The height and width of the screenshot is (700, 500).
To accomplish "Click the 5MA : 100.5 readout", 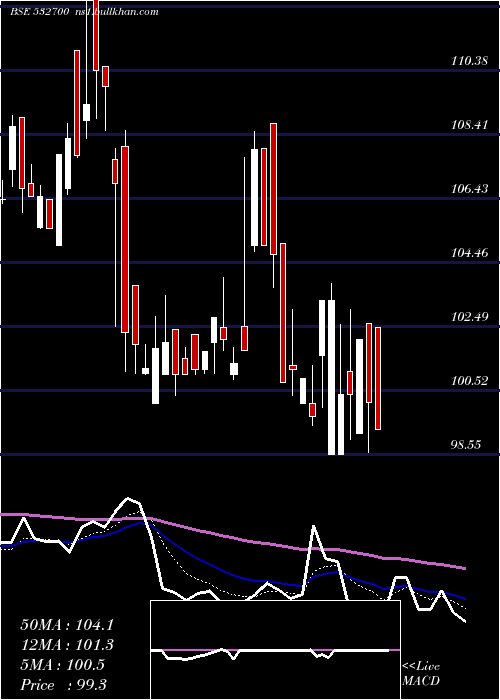I will click(x=62, y=665).
